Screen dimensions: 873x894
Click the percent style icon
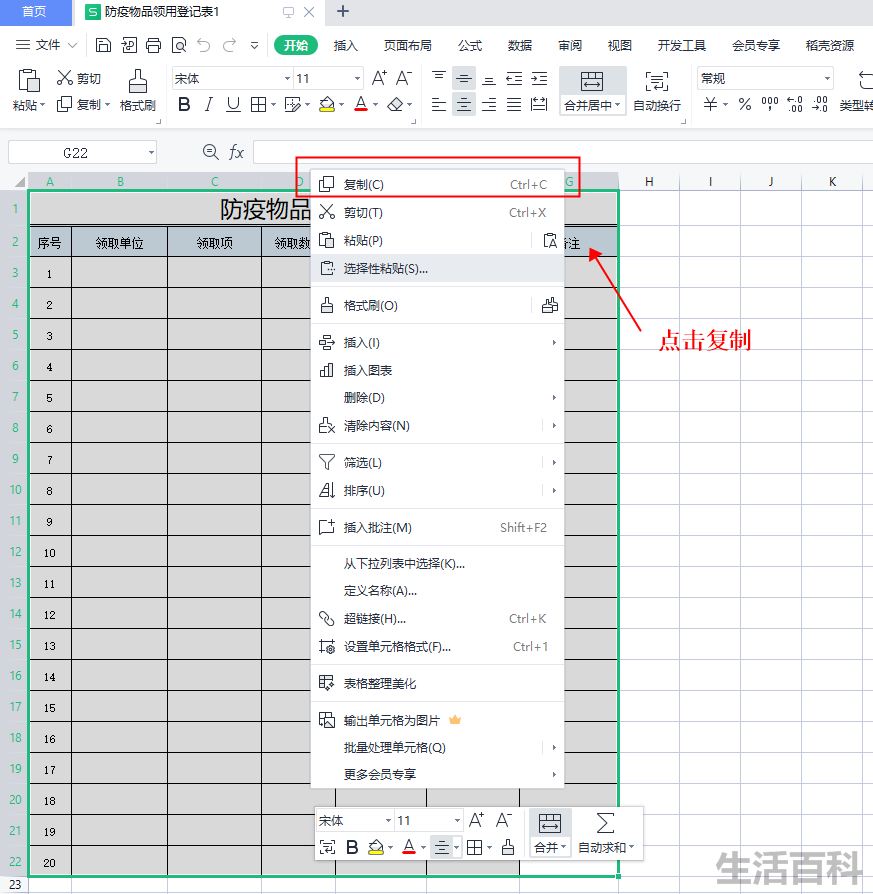[x=744, y=104]
